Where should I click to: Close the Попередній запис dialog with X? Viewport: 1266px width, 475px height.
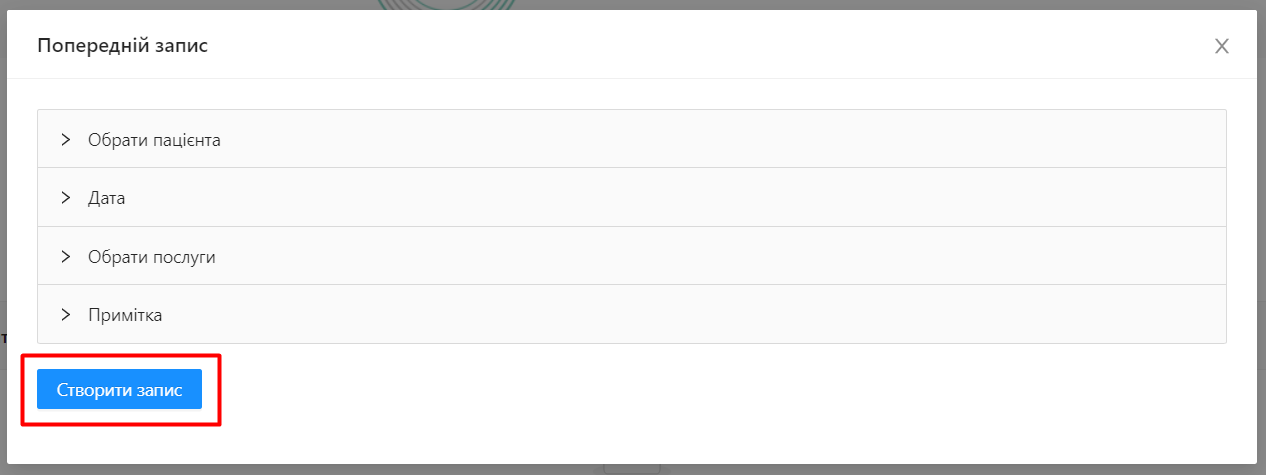[1221, 46]
